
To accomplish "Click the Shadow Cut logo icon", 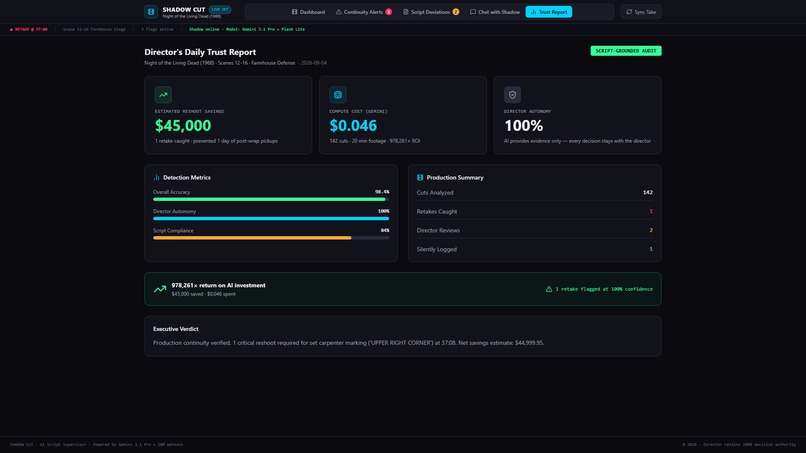I will click(151, 11).
